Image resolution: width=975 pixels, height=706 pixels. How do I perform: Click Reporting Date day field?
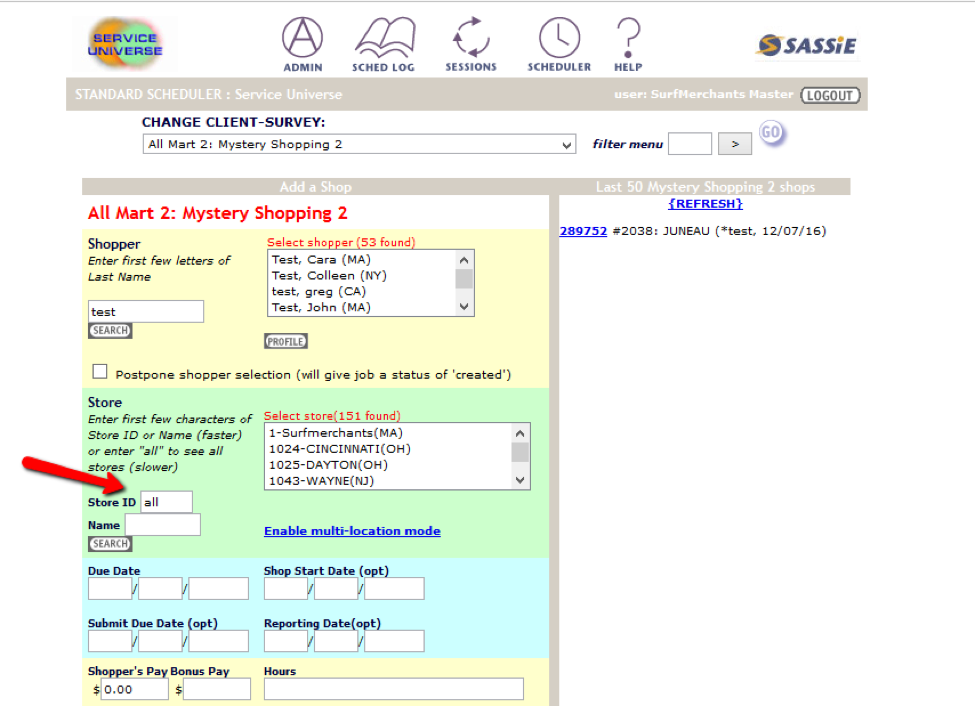click(x=336, y=641)
